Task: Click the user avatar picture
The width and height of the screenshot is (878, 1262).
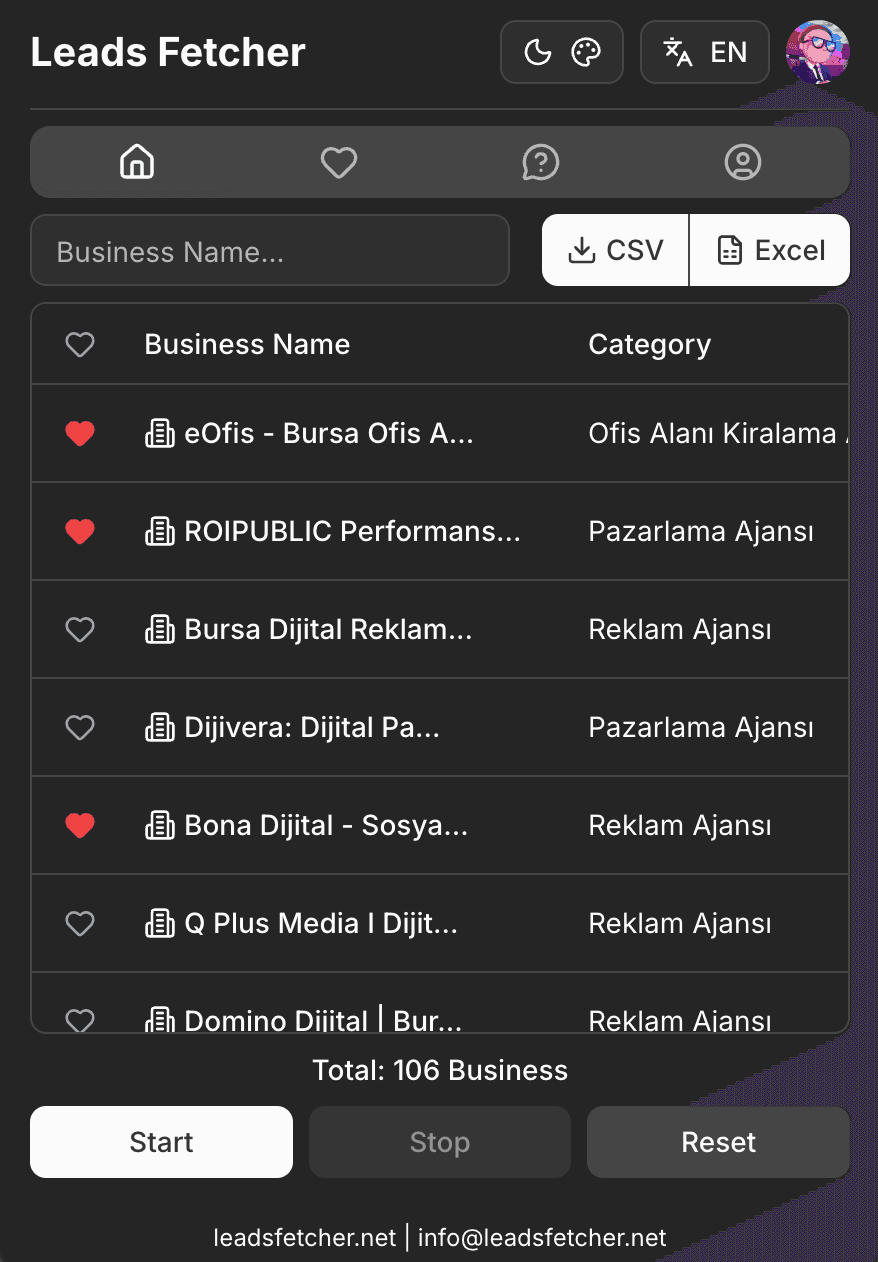Action: tap(817, 52)
